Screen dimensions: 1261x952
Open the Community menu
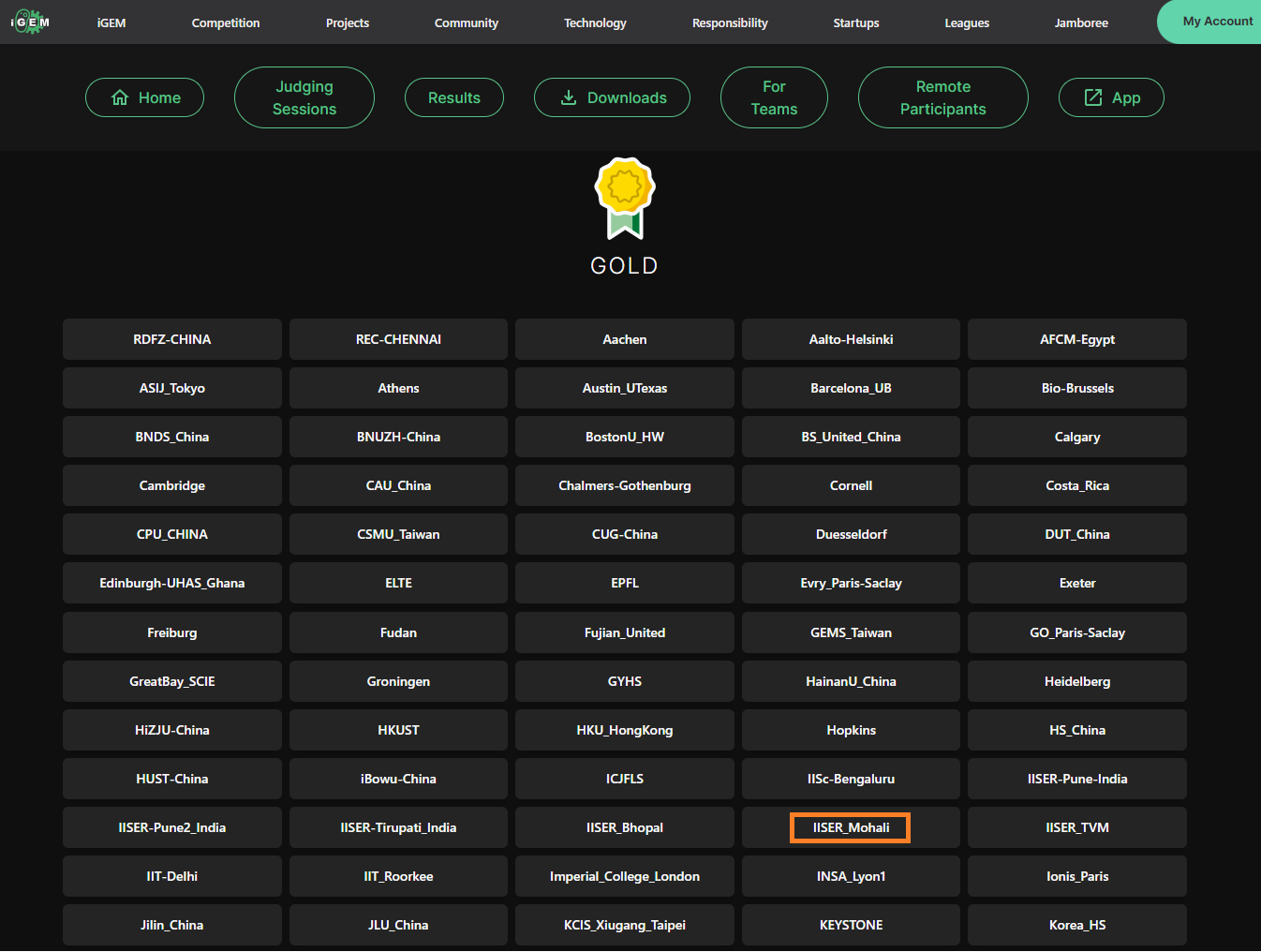coord(467,22)
